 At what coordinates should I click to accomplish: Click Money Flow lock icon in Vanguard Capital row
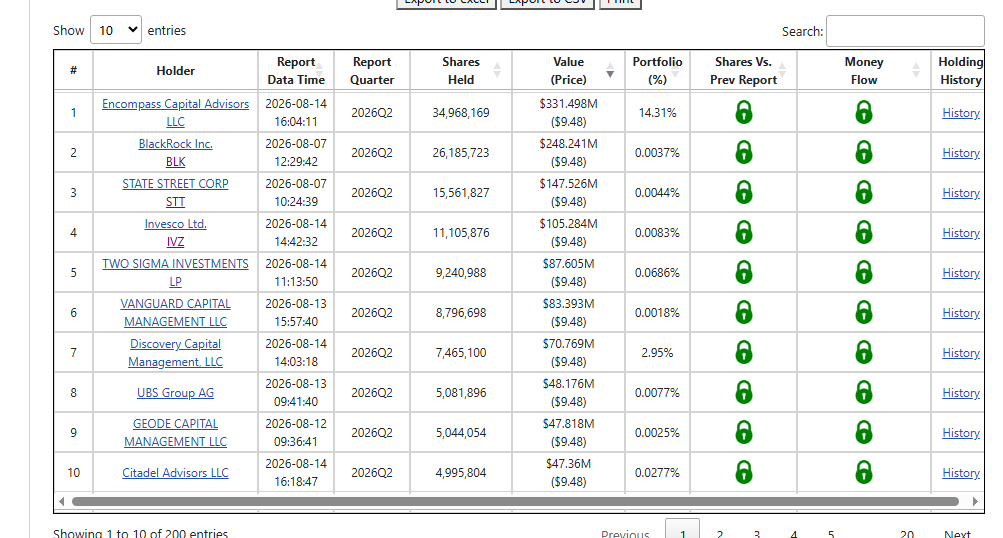coord(864,312)
